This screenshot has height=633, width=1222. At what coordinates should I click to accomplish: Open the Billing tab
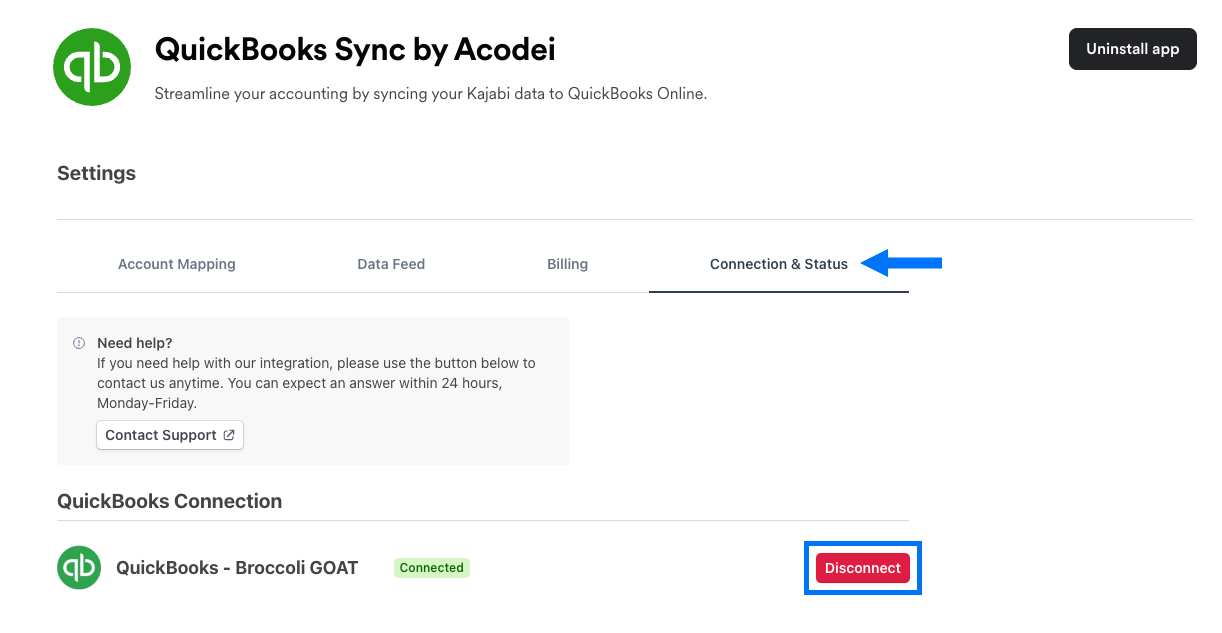pyautogui.click(x=567, y=264)
